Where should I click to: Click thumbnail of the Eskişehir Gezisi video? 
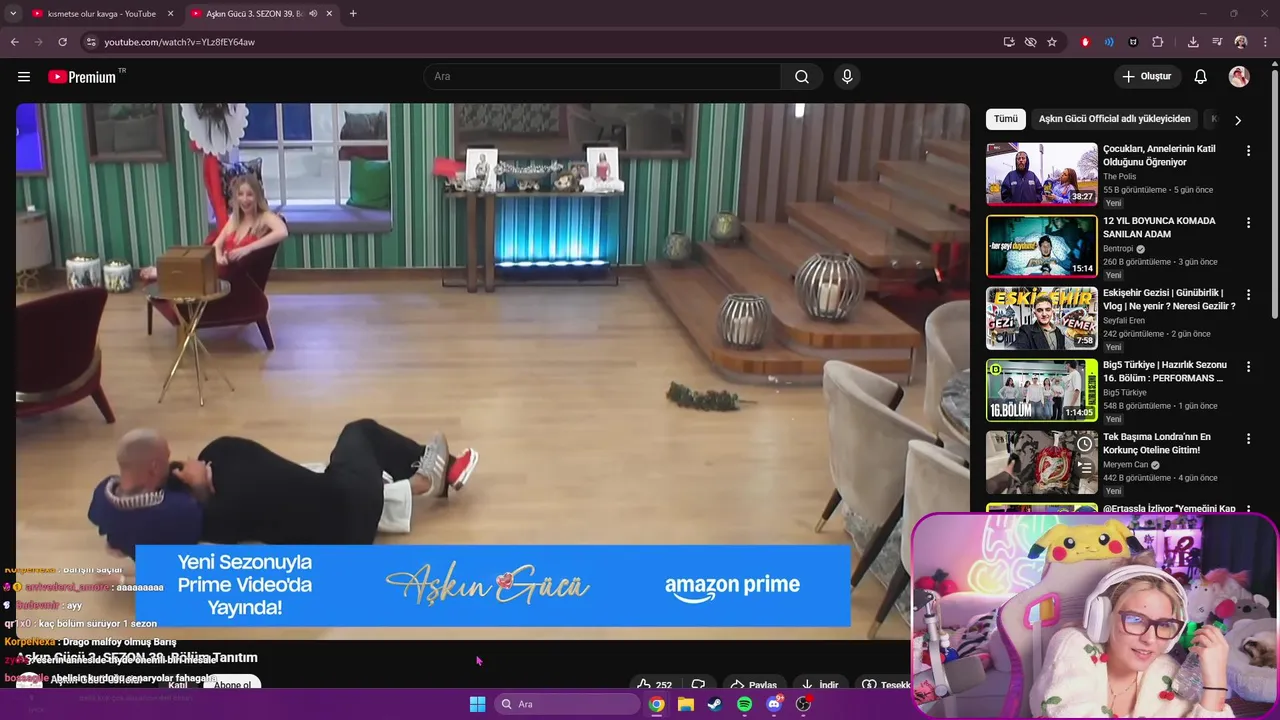1042,318
